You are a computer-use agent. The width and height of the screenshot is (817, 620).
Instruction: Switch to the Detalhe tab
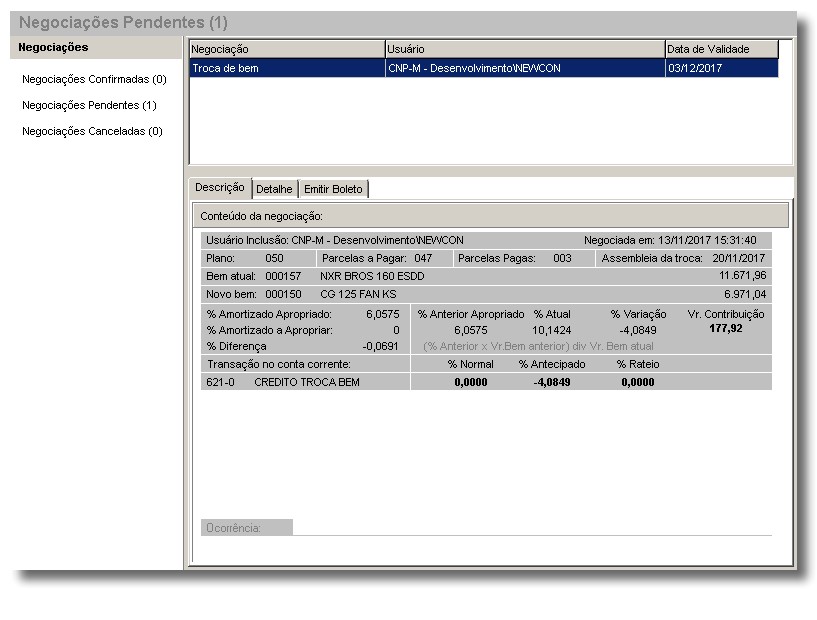pos(274,189)
